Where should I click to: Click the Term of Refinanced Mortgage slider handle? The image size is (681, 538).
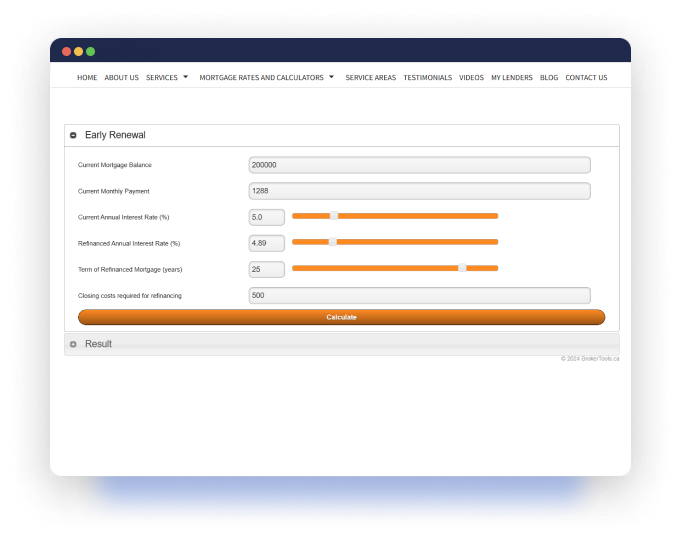click(462, 268)
